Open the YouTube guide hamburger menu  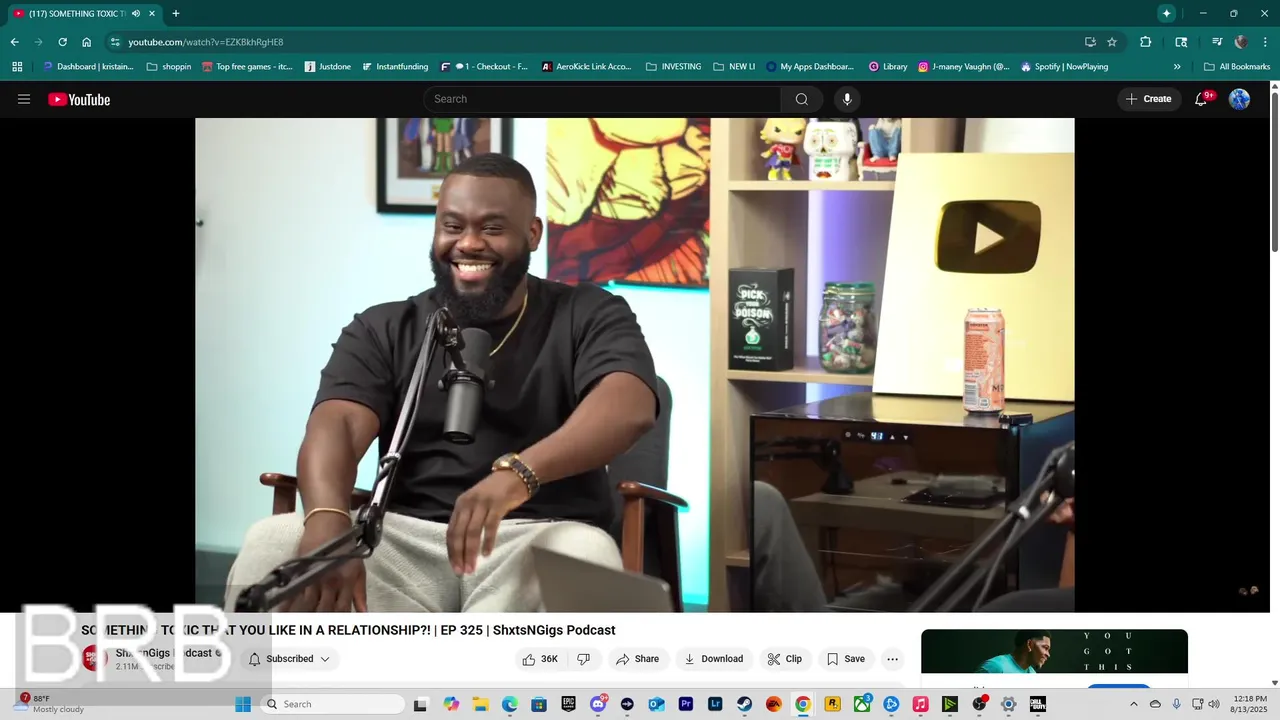pyautogui.click(x=24, y=99)
